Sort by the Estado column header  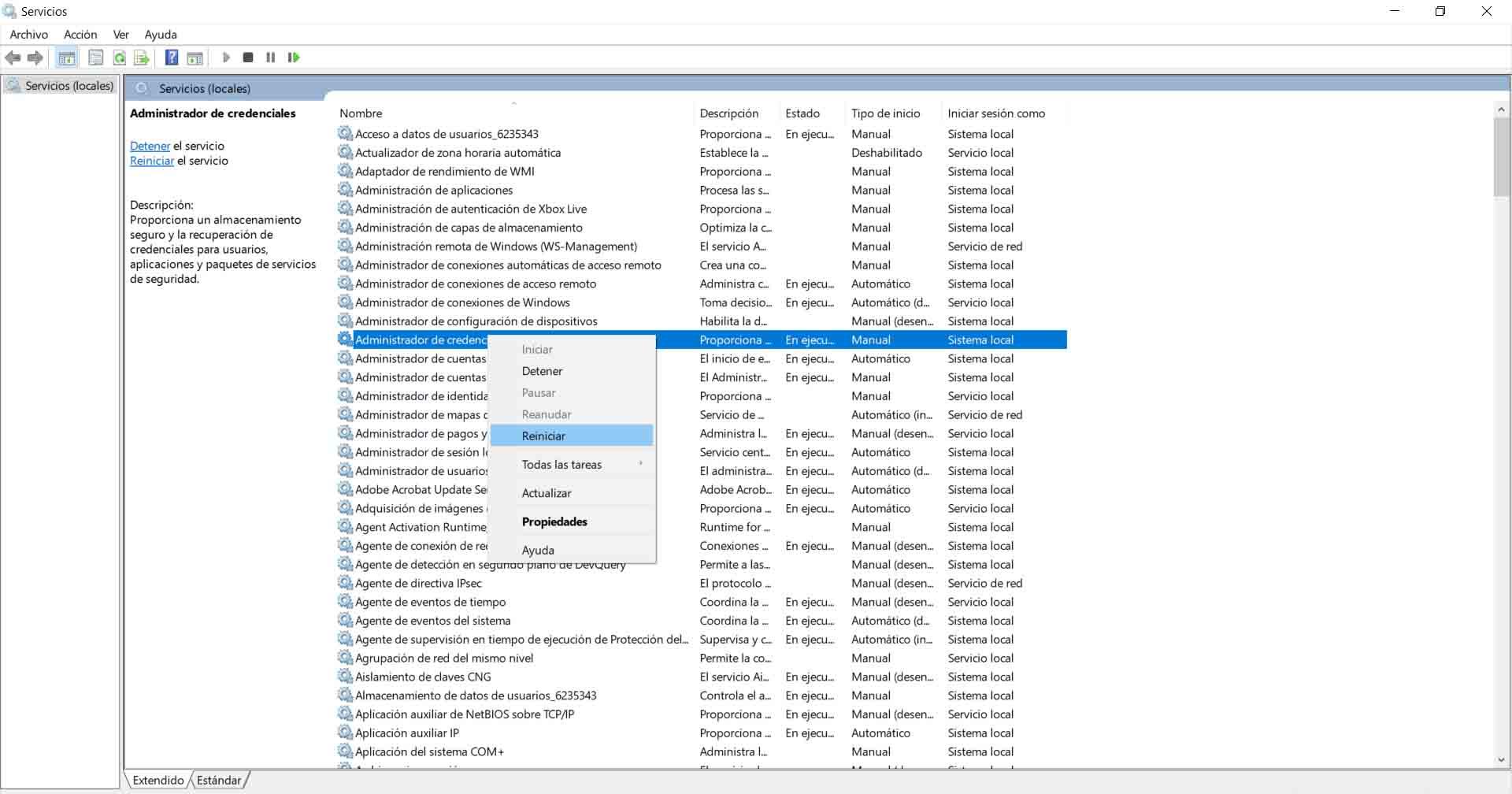tap(813, 113)
